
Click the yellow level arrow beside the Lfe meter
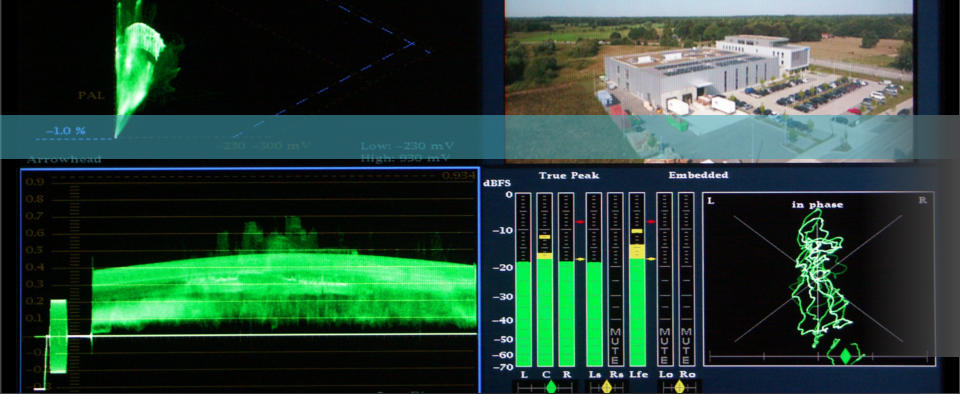click(651, 259)
